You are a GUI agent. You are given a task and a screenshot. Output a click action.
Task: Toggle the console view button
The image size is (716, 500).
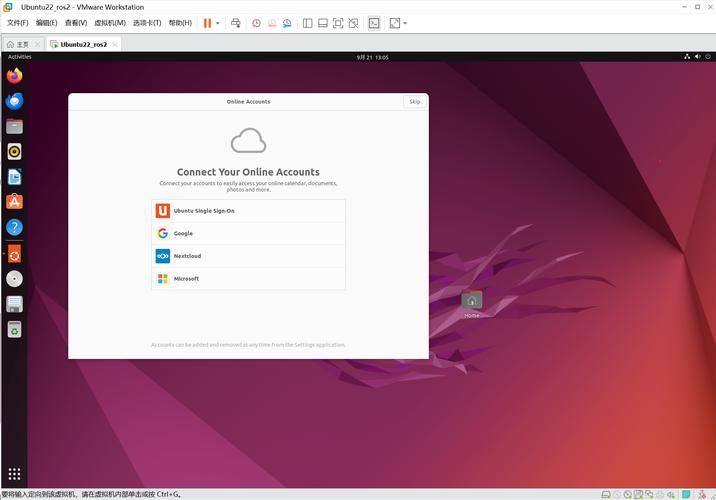pos(374,23)
